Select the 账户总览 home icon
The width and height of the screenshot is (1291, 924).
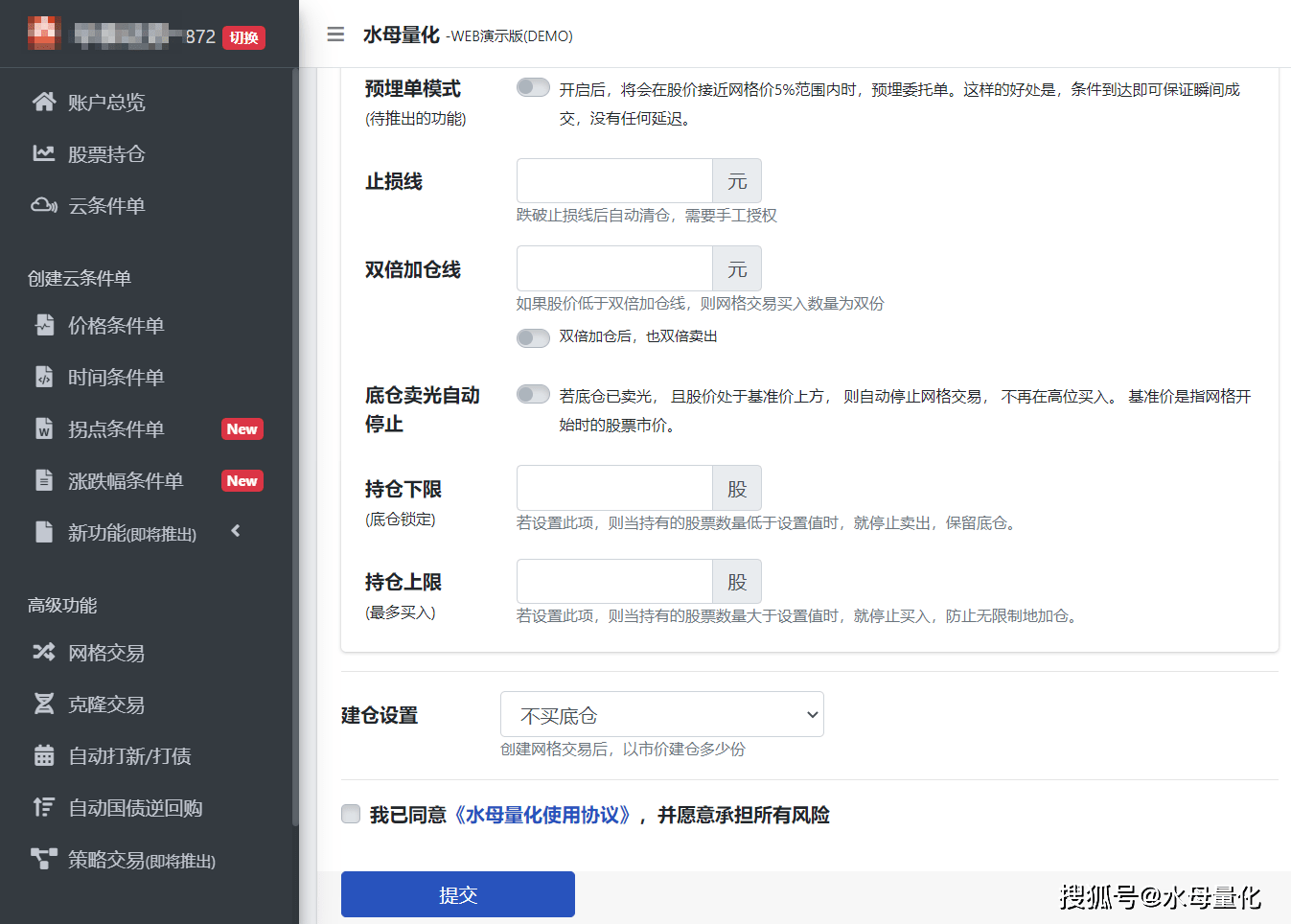(45, 102)
